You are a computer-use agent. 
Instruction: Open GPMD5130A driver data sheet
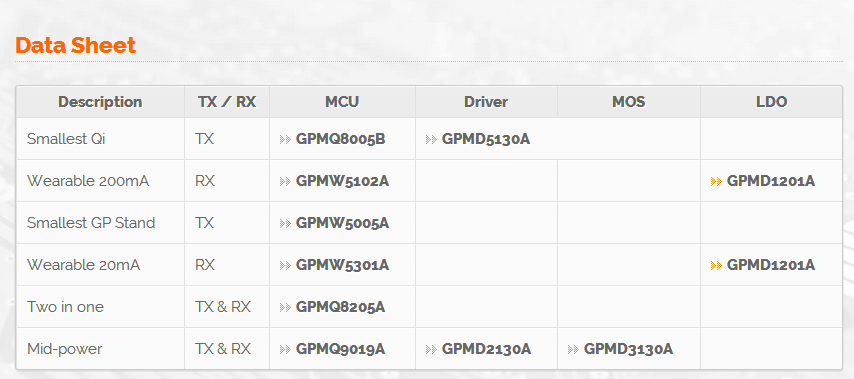[486, 139]
